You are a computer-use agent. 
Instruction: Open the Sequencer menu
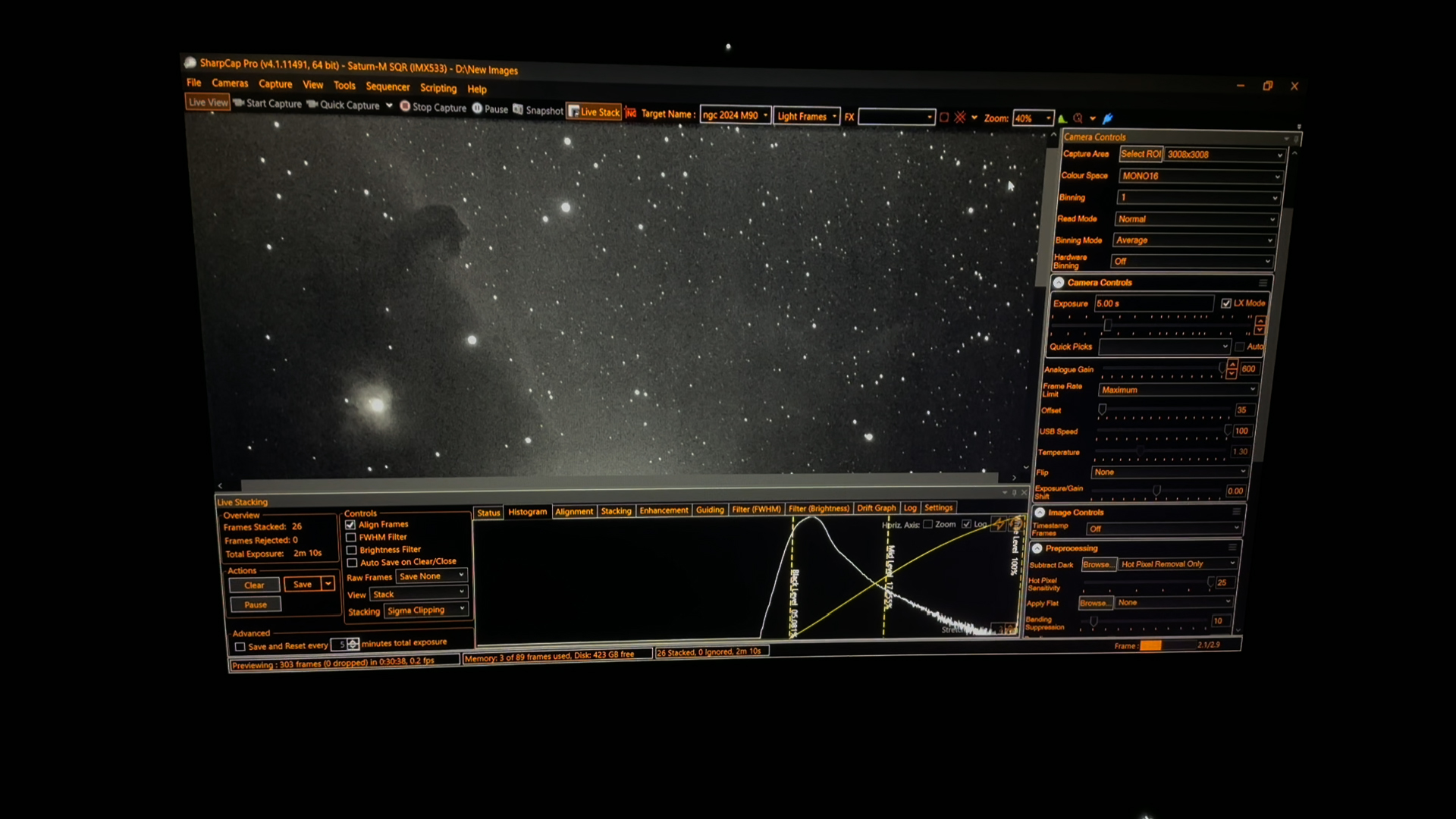coord(388,86)
